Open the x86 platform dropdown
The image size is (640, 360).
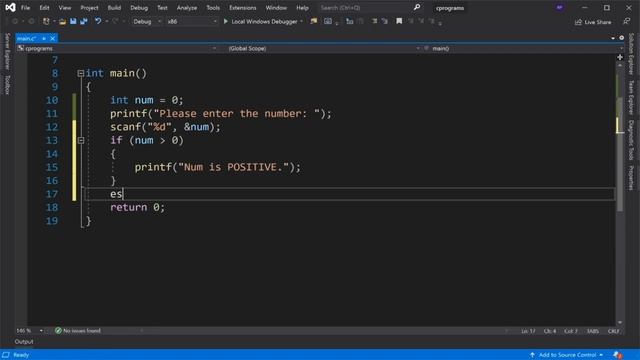192,22
